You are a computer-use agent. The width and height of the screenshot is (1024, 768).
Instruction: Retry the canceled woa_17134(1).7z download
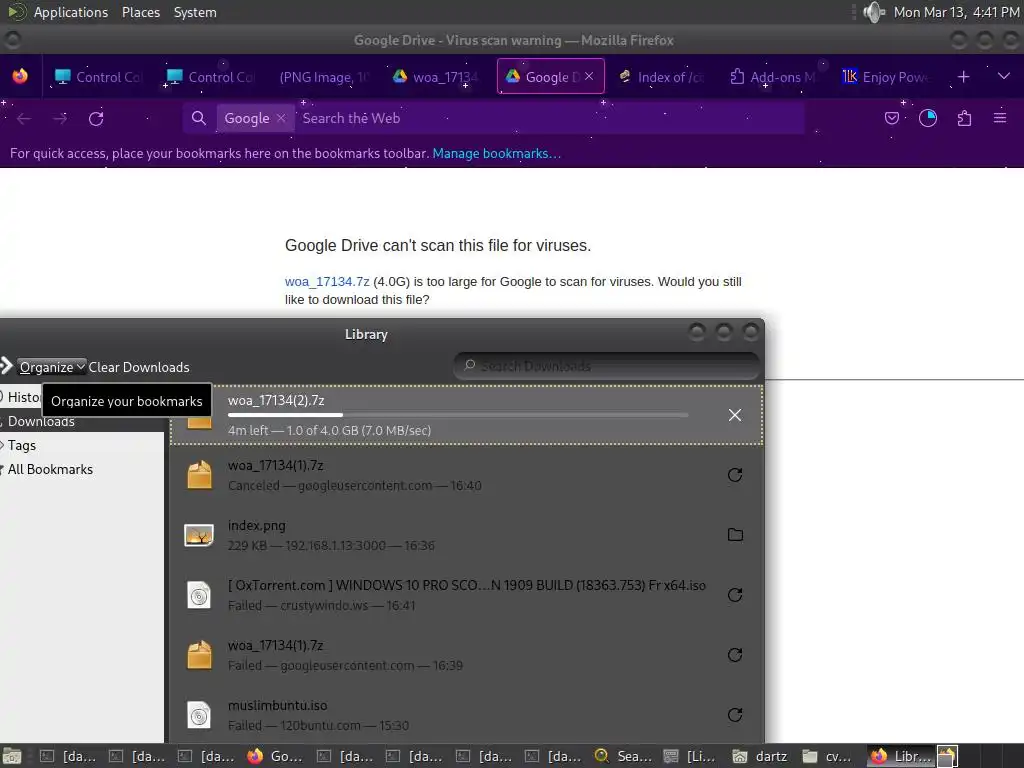735,475
